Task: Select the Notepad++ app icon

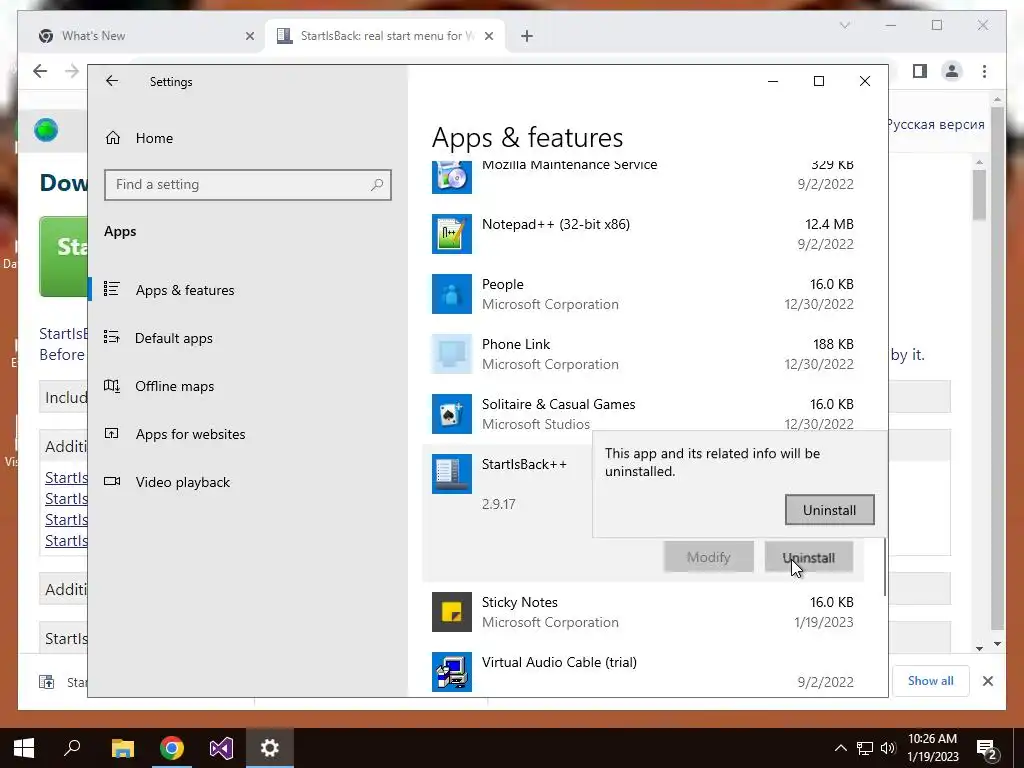Action: click(452, 234)
